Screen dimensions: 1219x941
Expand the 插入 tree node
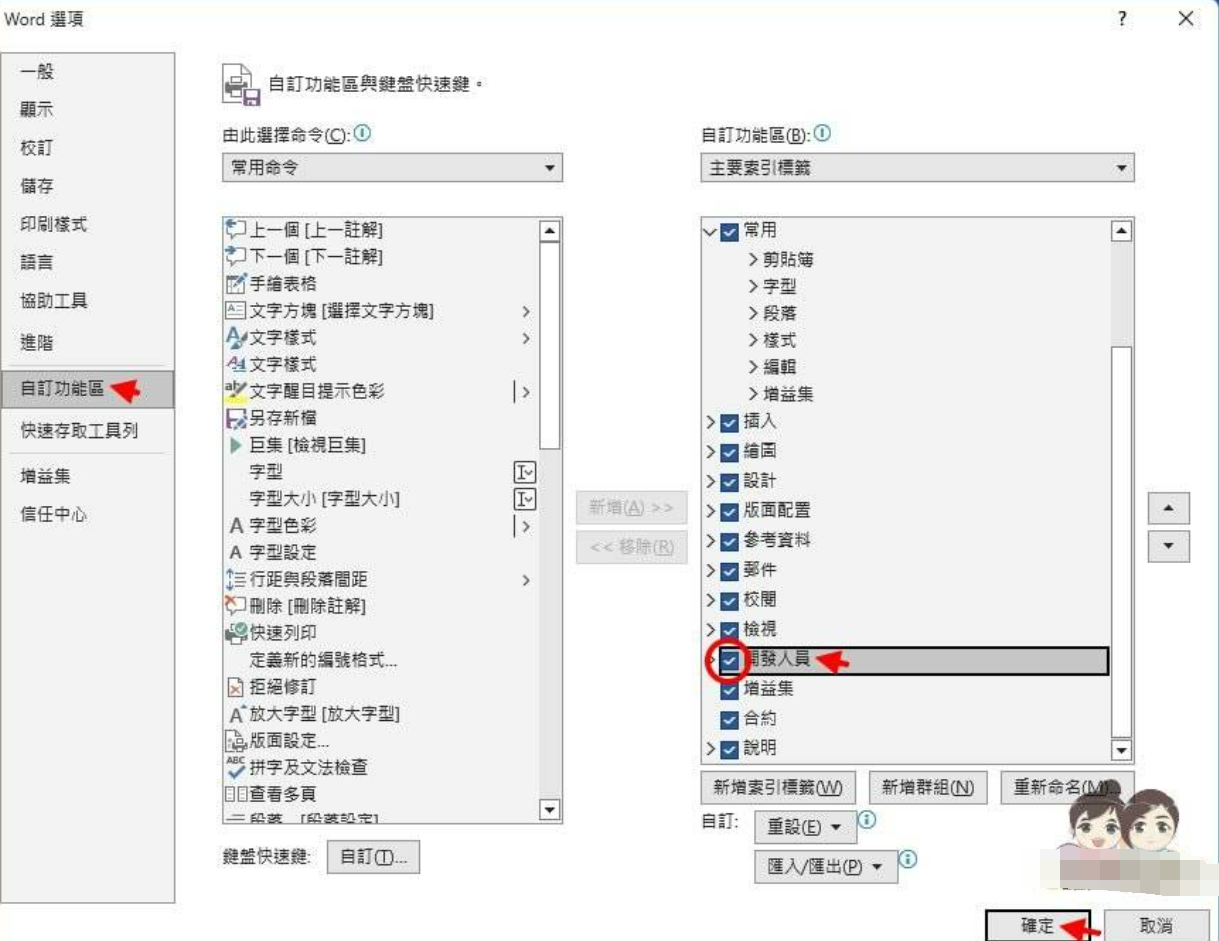pyautogui.click(x=710, y=422)
